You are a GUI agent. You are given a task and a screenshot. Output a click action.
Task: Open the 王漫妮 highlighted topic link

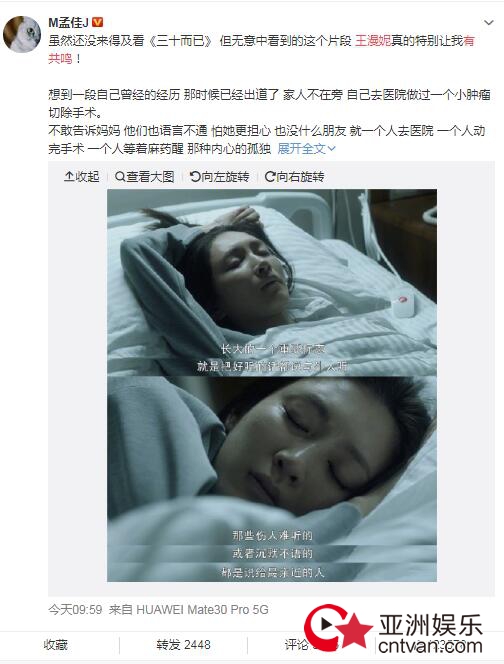pyautogui.click(x=373, y=41)
